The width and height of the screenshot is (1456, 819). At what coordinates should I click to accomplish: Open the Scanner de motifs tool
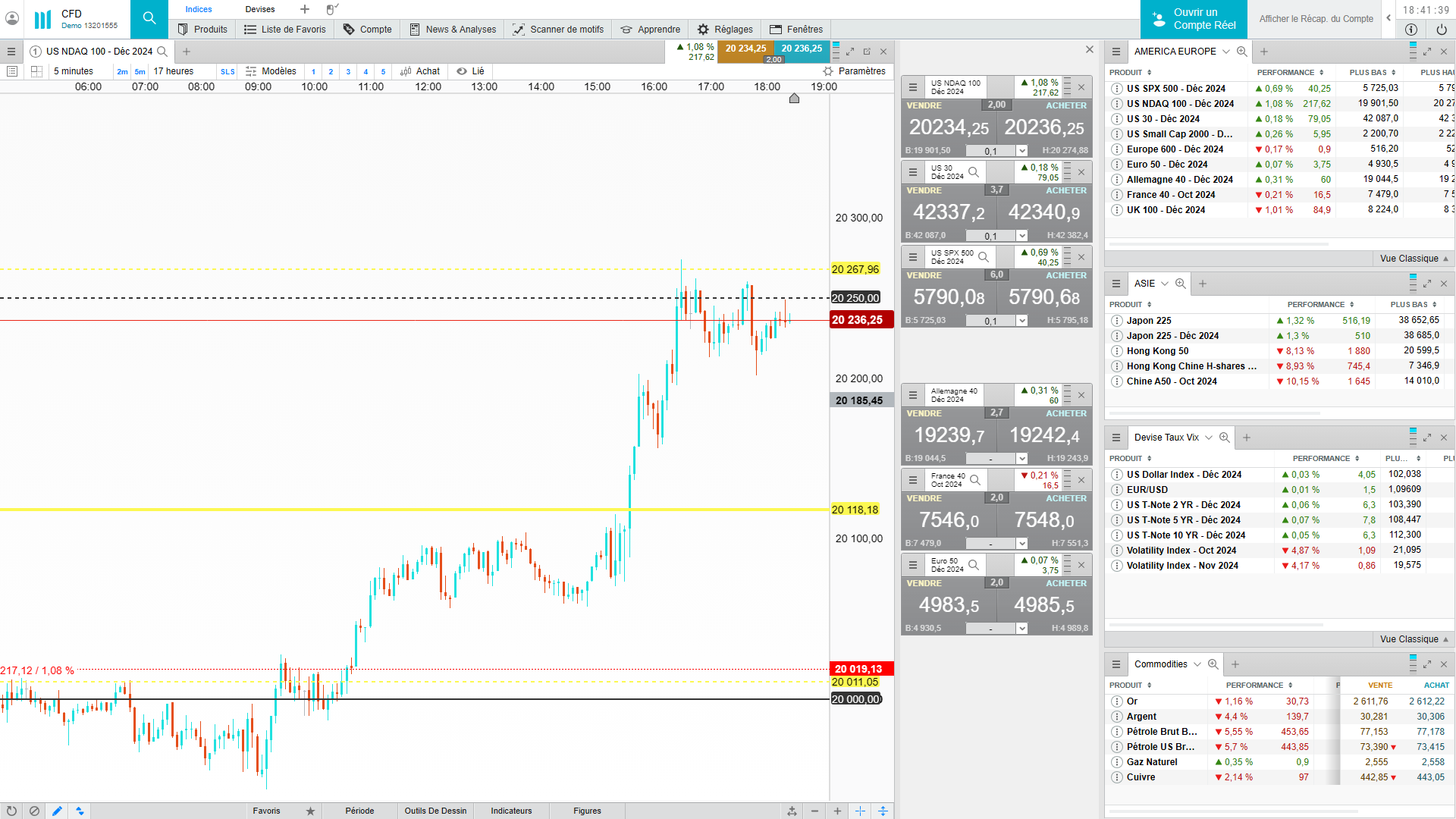click(558, 30)
